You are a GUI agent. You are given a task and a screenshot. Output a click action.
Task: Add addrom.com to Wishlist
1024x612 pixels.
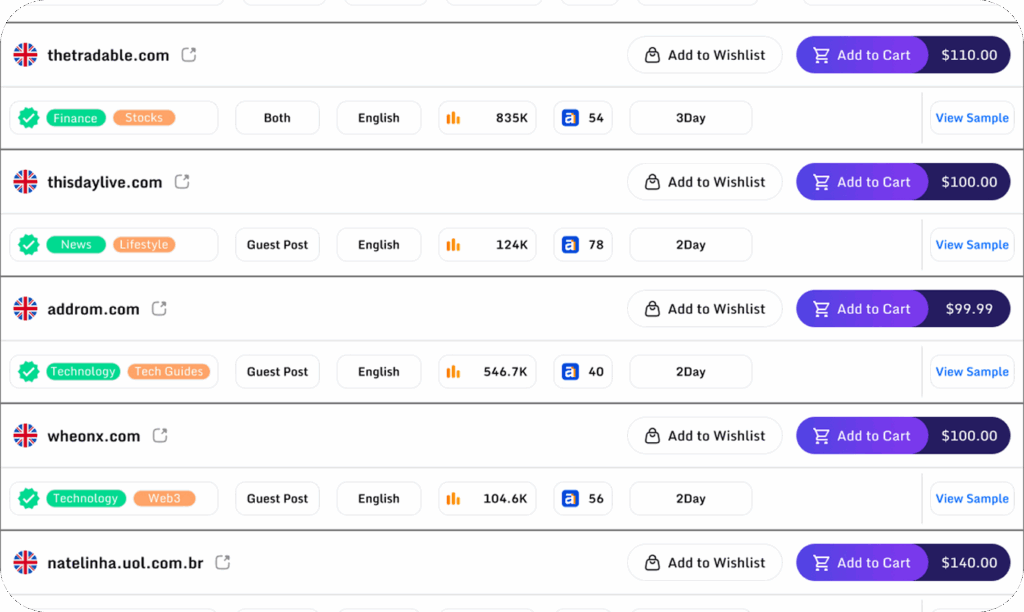[704, 309]
